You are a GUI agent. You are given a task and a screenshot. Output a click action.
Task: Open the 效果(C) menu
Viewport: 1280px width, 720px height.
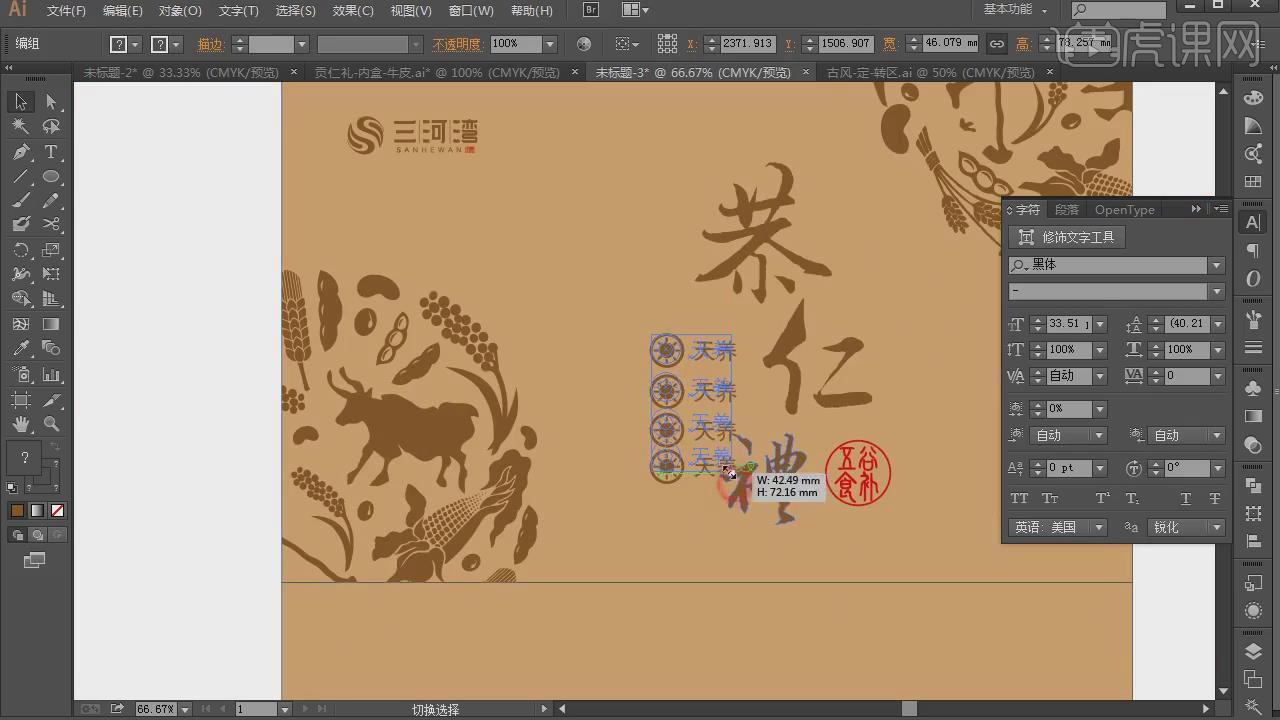(x=353, y=11)
